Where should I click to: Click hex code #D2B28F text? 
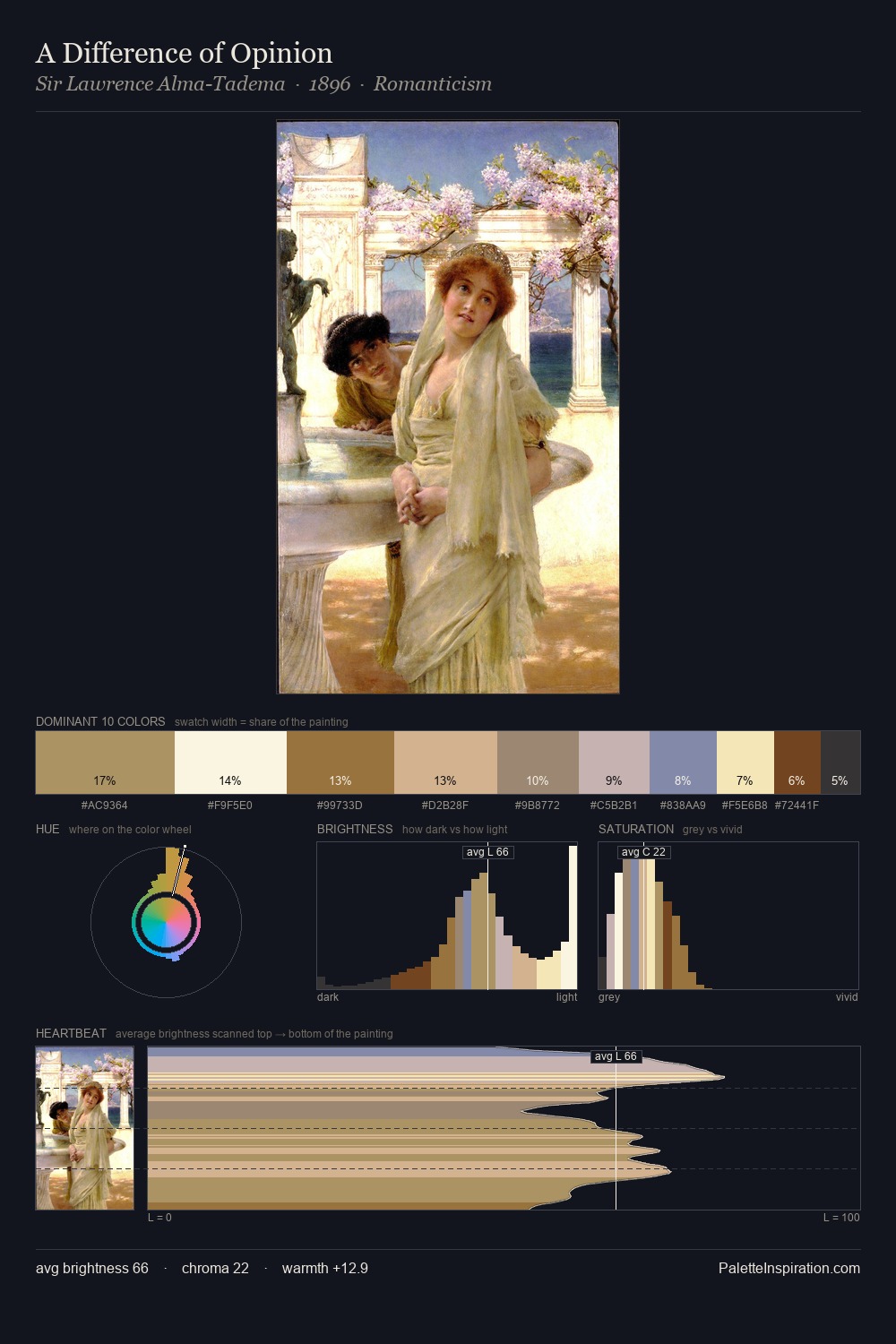445,806
